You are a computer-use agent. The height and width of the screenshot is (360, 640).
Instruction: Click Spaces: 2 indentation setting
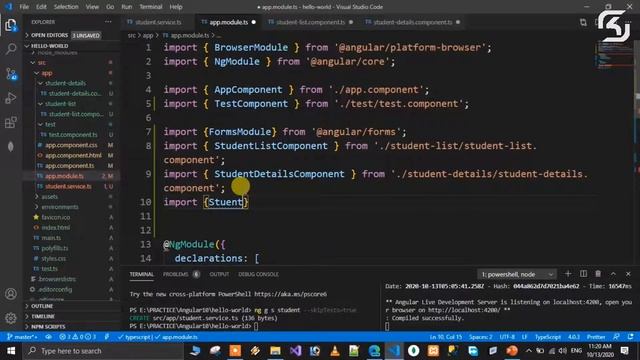pos(480,337)
